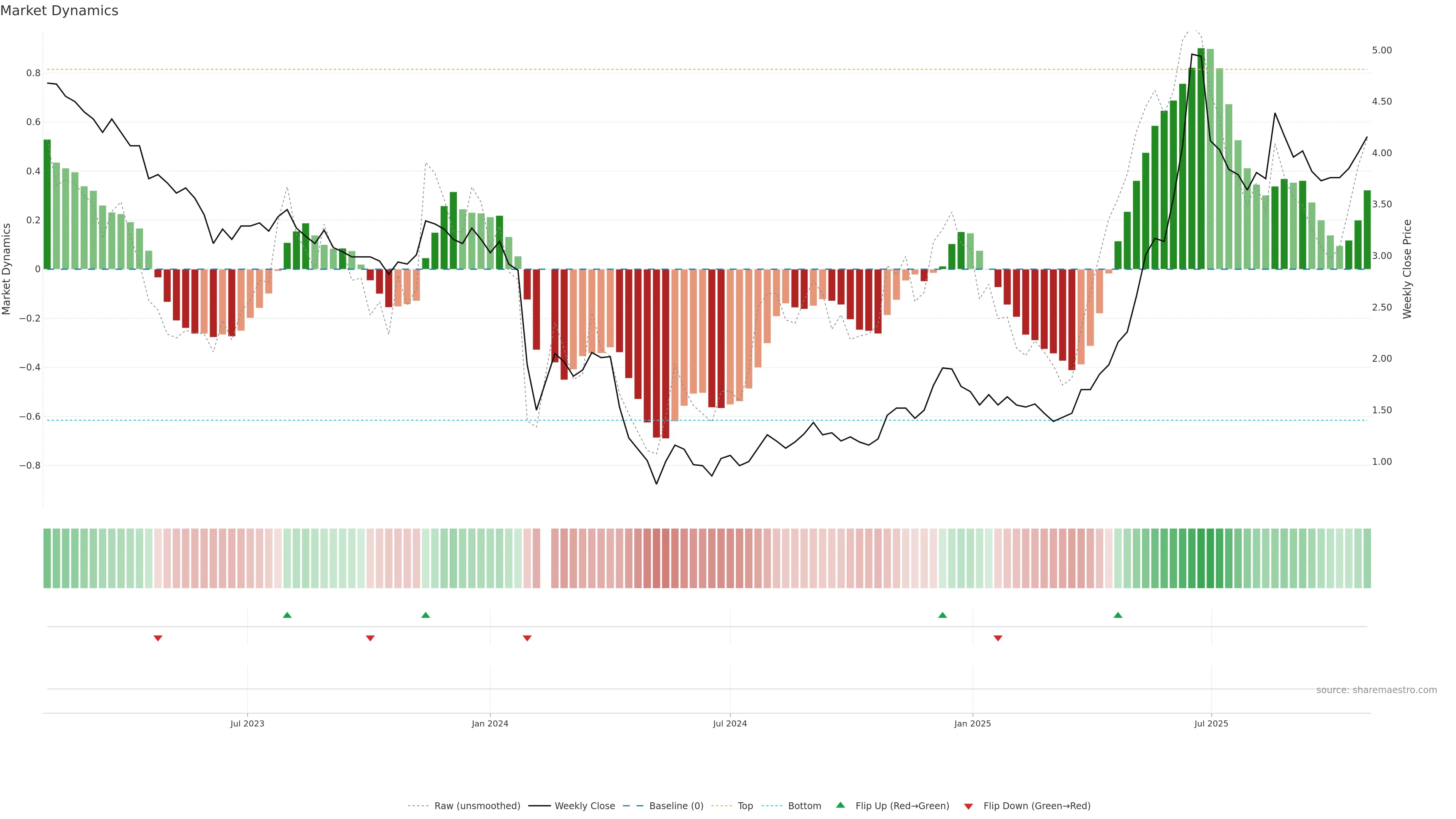Click the Market Dynamics chart title
This screenshot has height=819, width=1456.
tap(60, 11)
